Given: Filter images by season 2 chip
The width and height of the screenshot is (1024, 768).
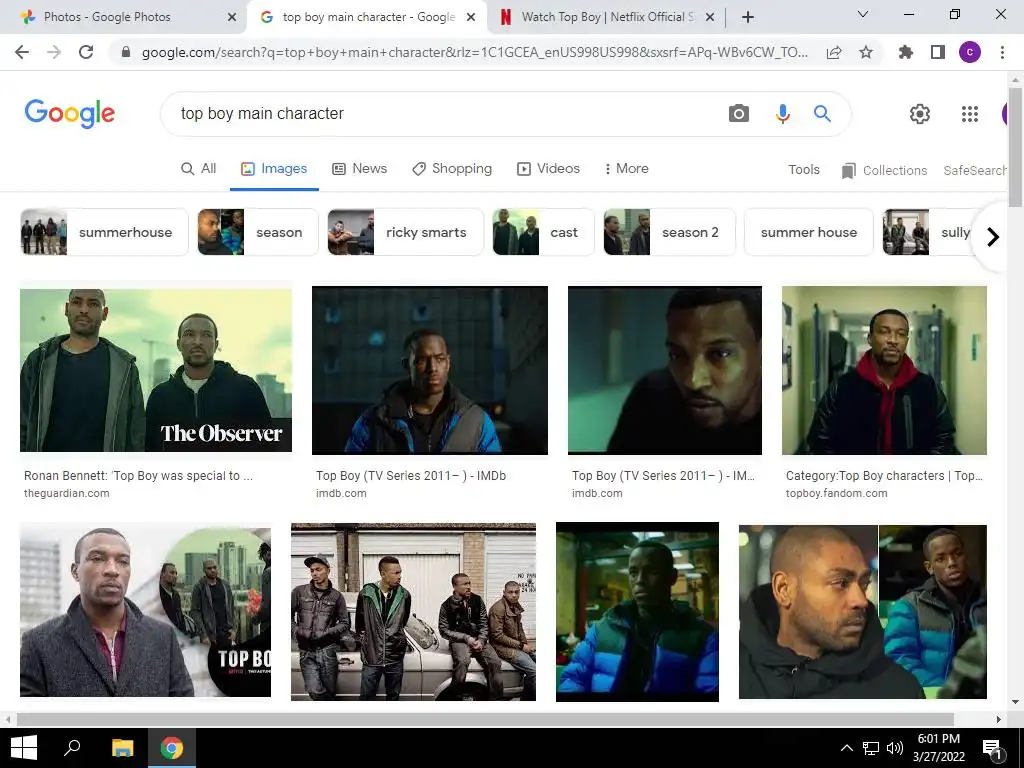Looking at the screenshot, I should click(x=669, y=232).
